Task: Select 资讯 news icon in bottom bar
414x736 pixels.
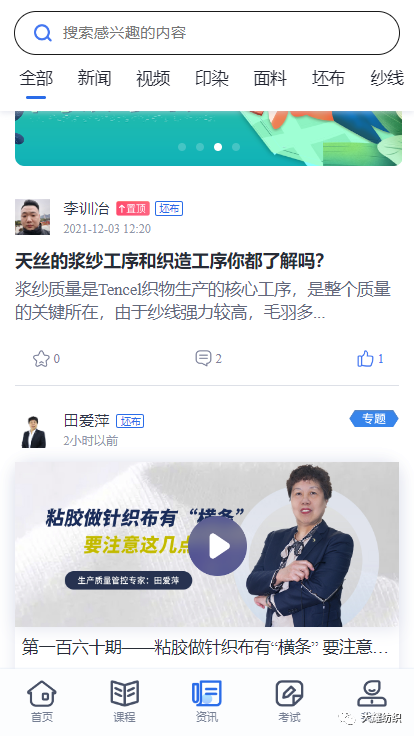Action: [207, 693]
